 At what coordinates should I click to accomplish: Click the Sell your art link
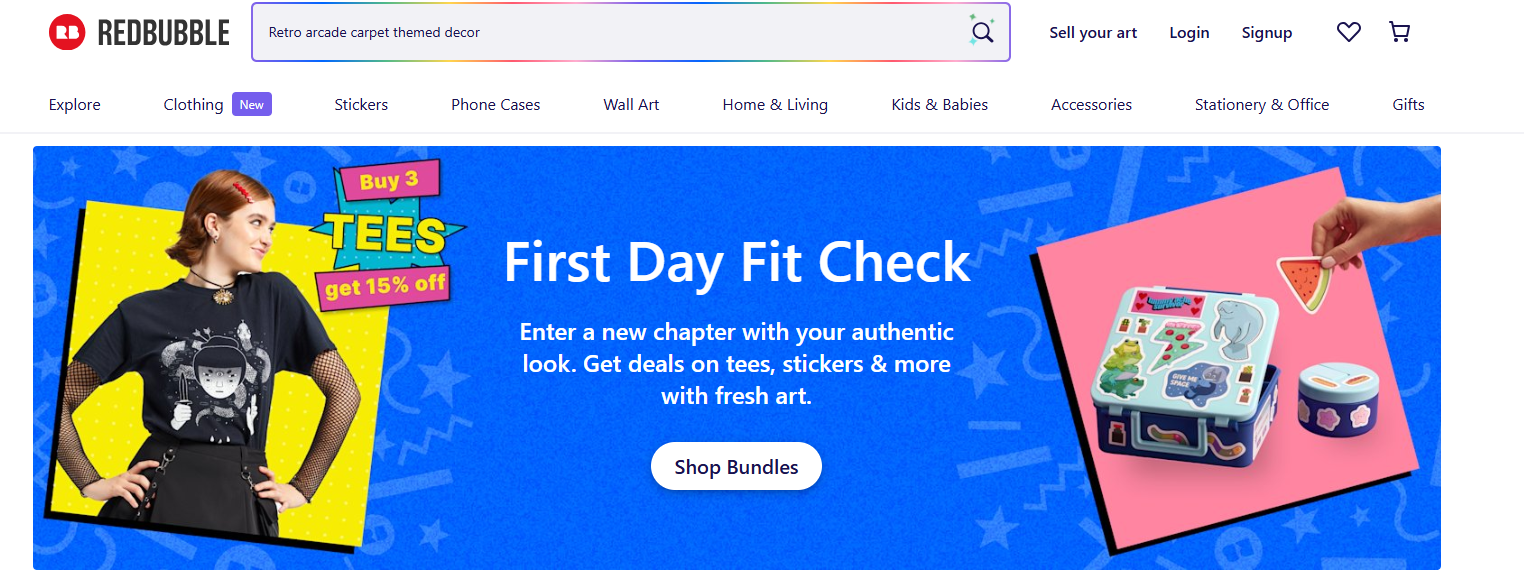[x=1093, y=33]
